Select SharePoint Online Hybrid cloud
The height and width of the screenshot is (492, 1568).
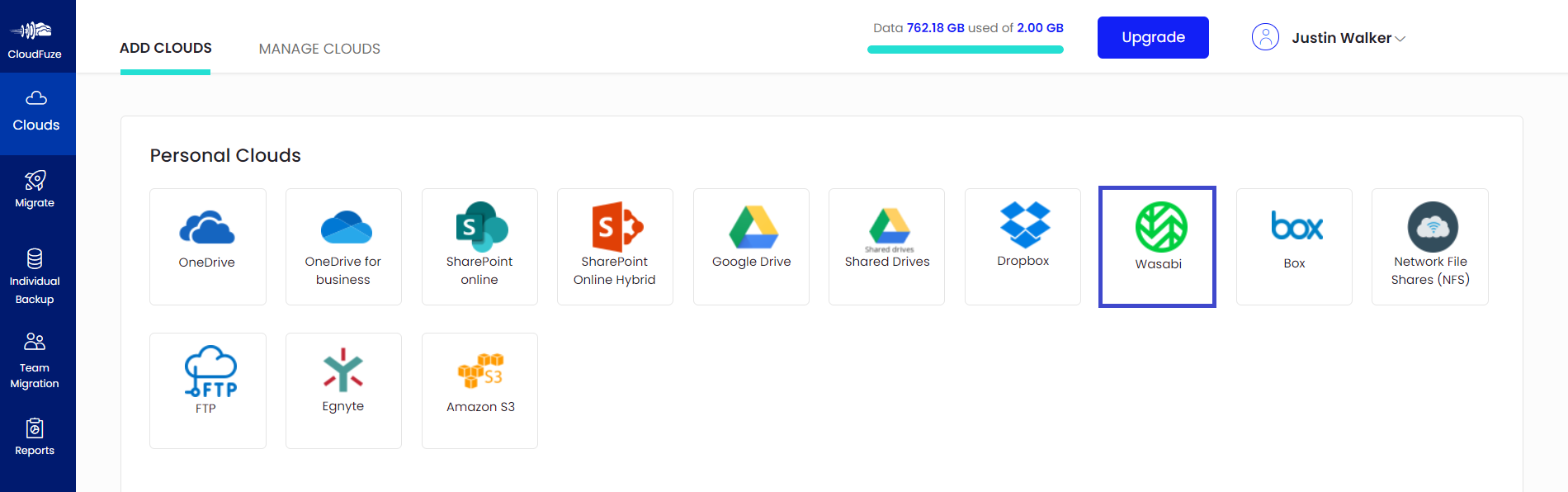[615, 247]
